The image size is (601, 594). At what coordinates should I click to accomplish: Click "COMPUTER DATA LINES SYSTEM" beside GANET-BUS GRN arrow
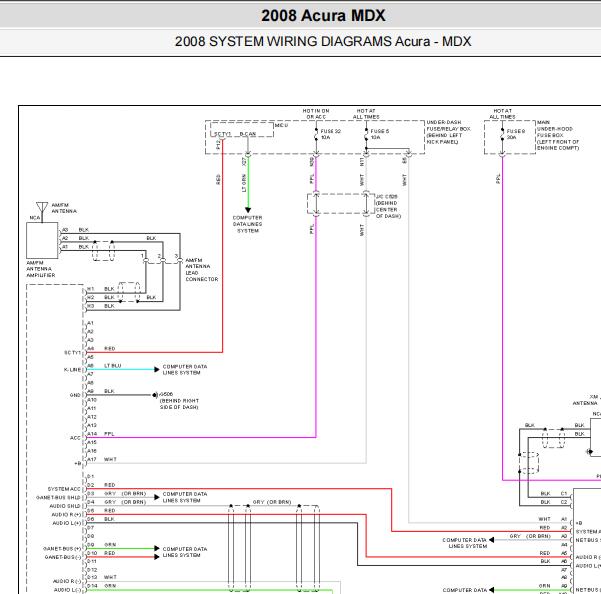point(185,552)
